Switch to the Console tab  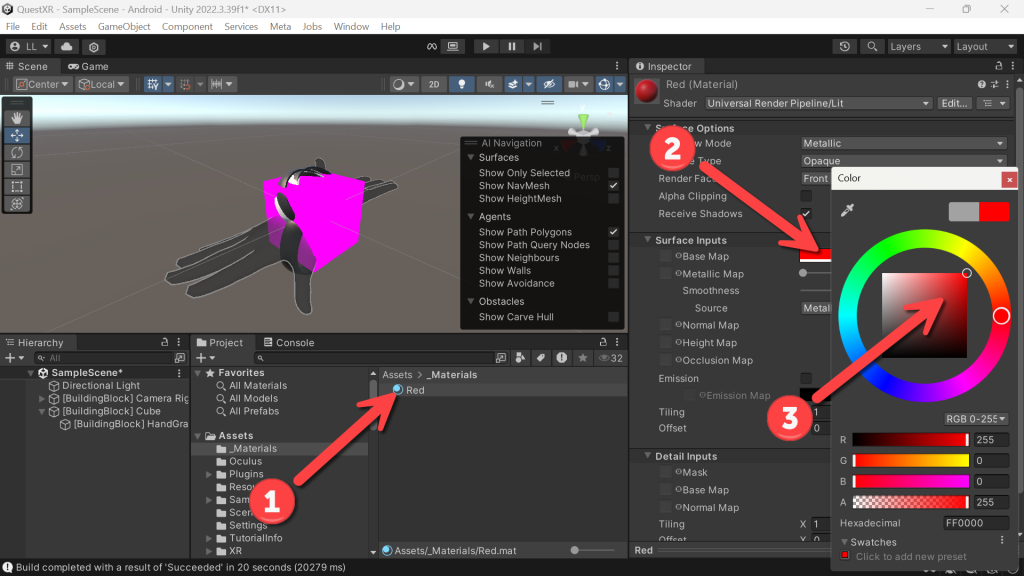289,342
